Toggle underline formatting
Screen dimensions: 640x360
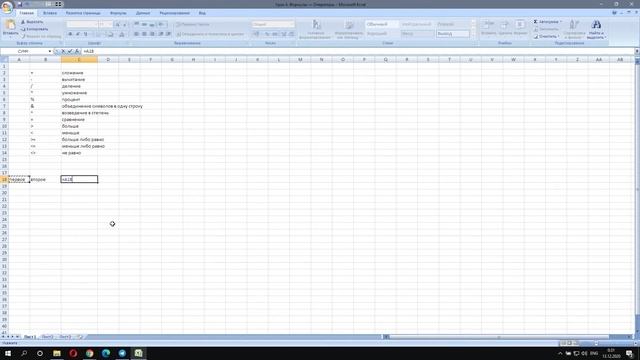[86, 34]
